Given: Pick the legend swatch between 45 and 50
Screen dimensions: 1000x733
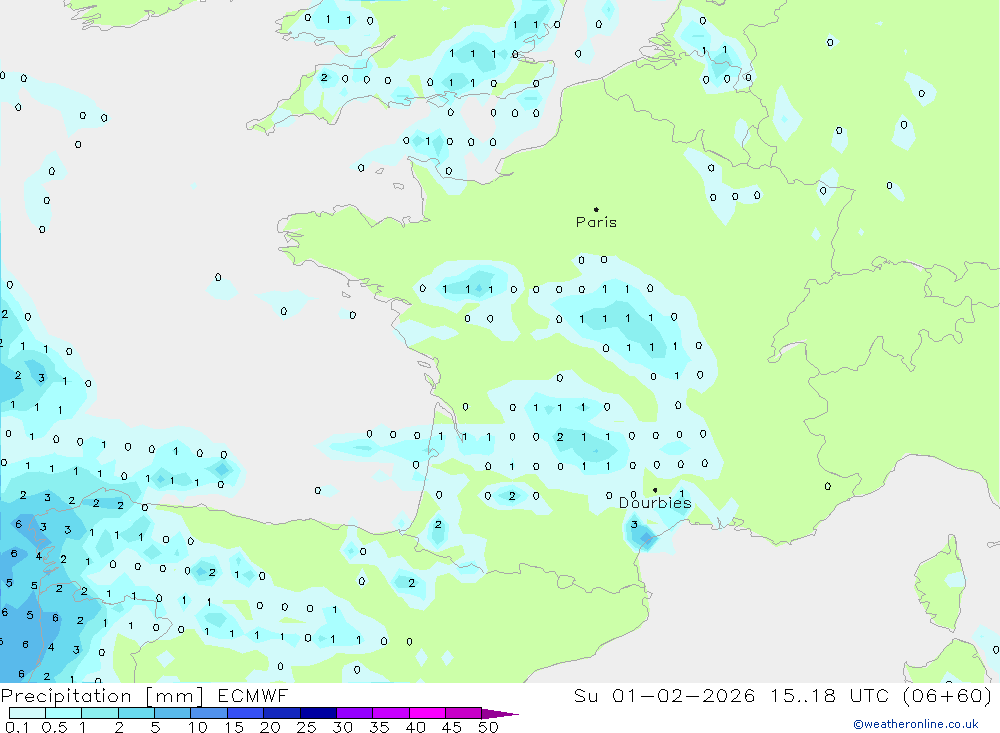Looking at the screenshot, I should click(464, 713).
